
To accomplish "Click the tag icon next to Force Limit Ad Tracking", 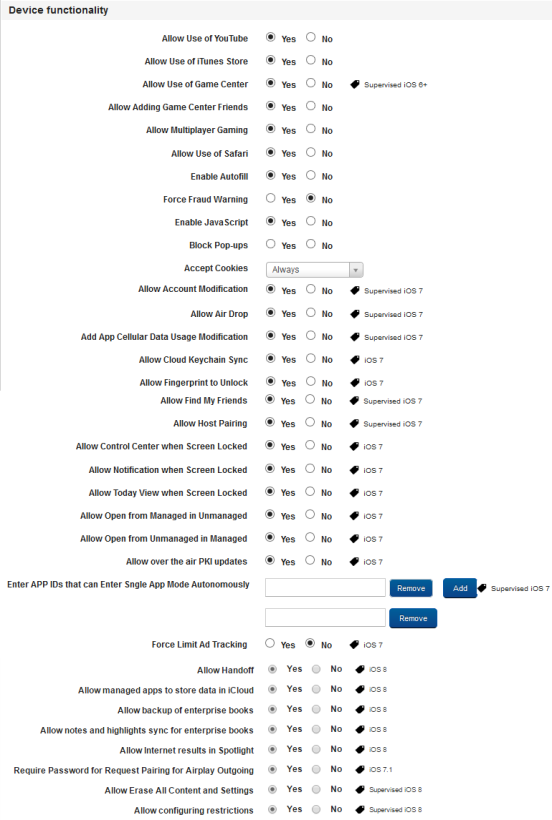I will pyautogui.click(x=354, y=645).
